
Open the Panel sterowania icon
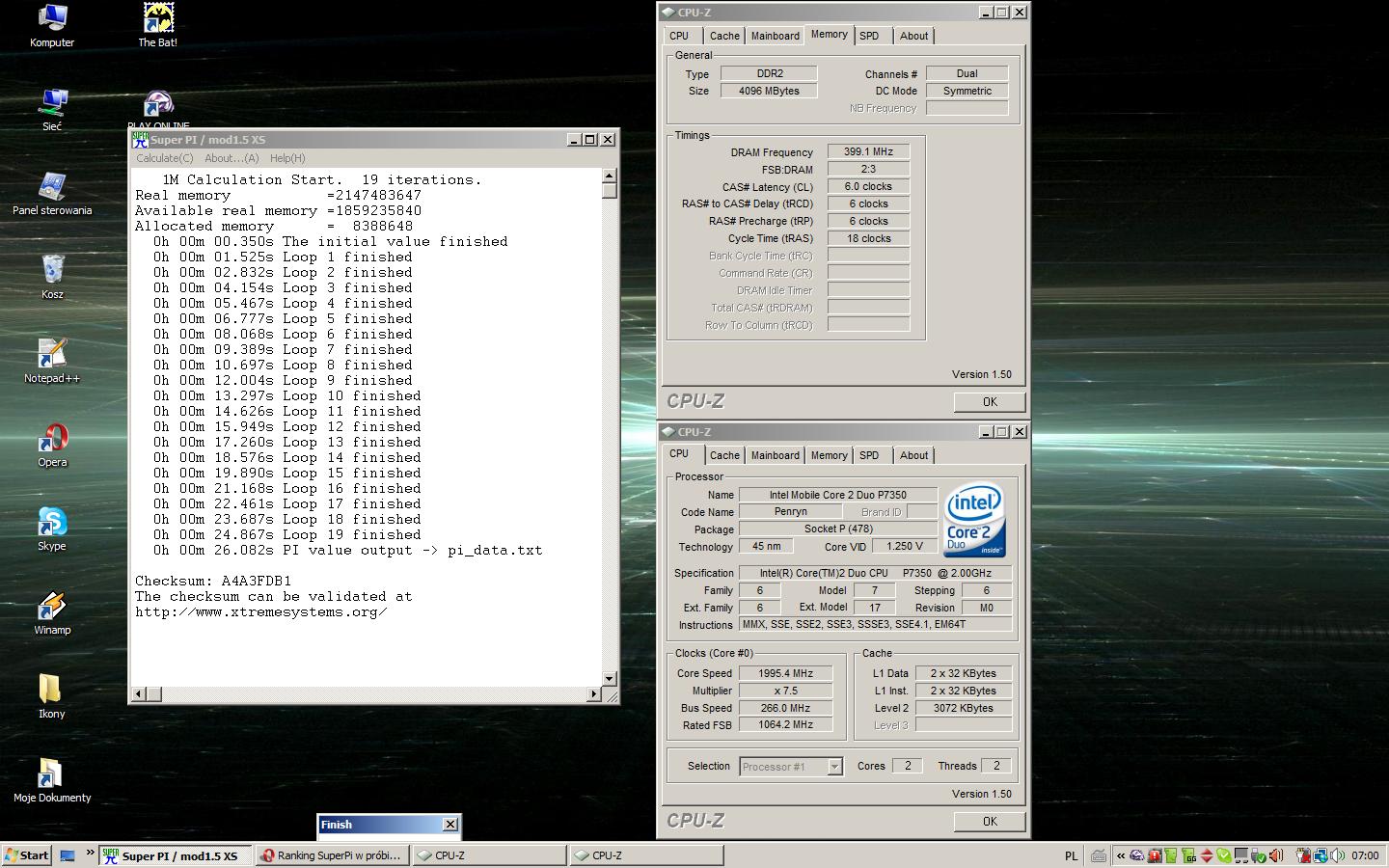(52, 187)
